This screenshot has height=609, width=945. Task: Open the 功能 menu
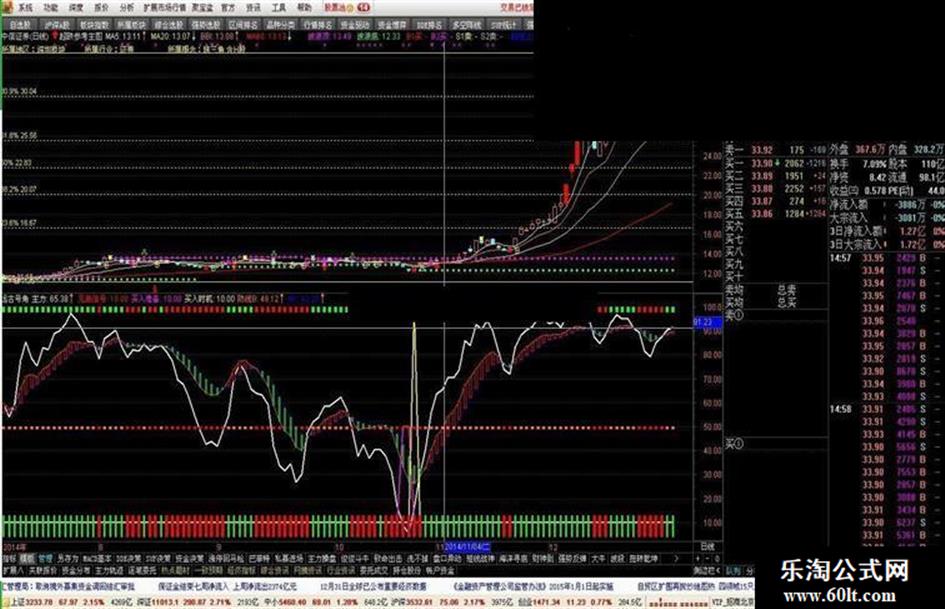point(51,8)
